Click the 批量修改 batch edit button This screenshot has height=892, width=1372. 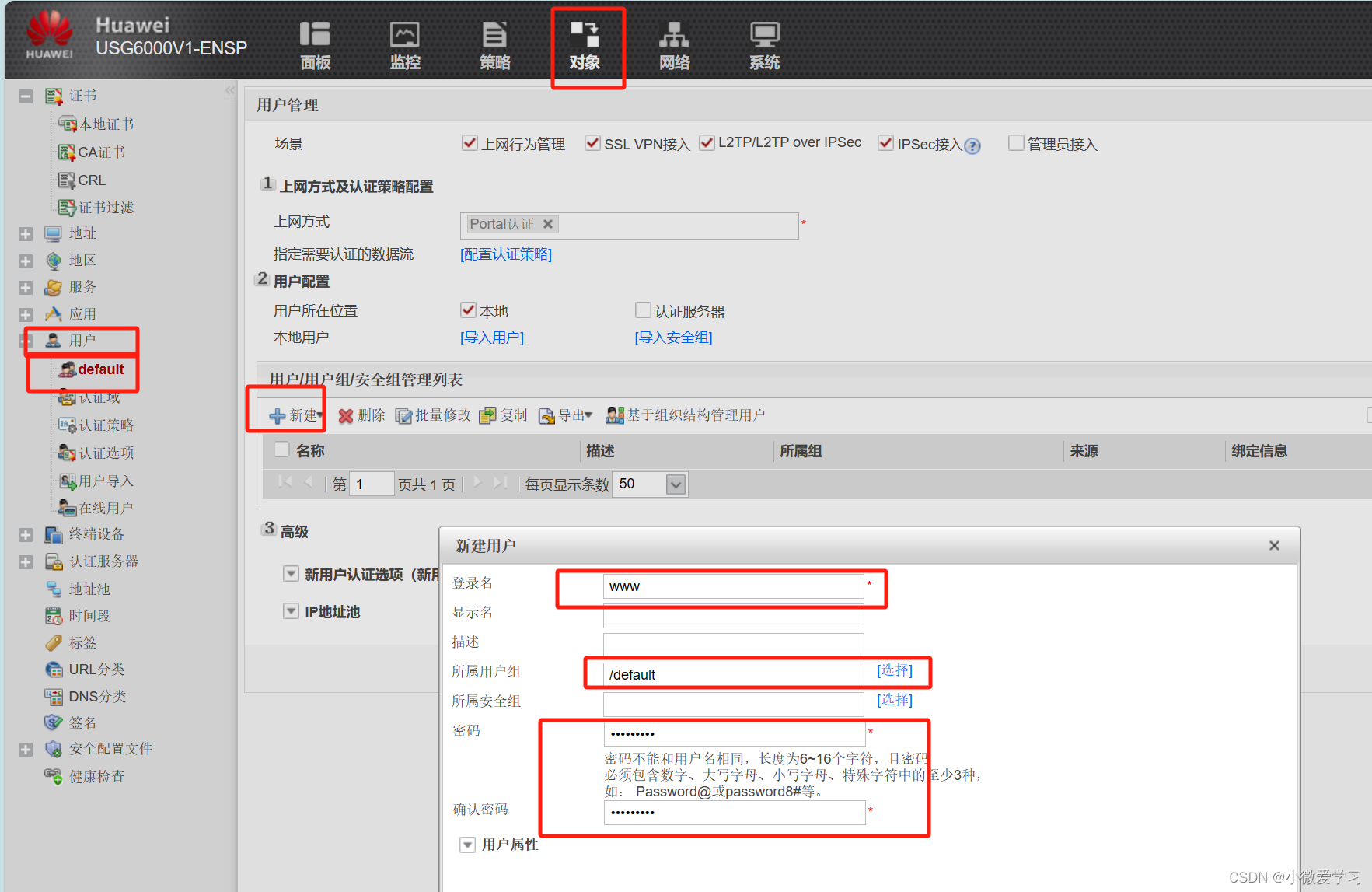pos(433,415)
